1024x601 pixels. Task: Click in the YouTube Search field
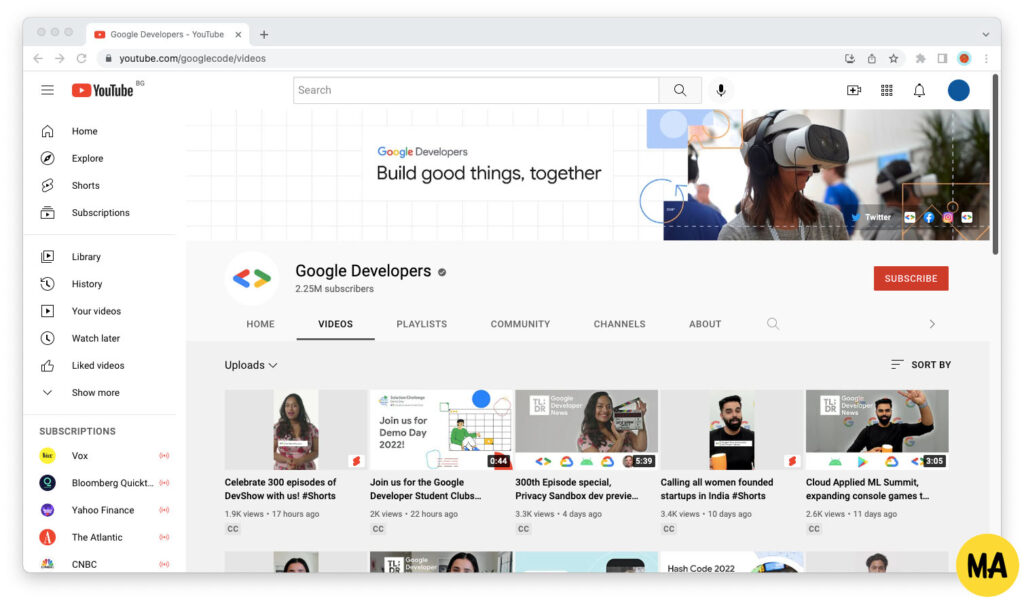pyautogui.click(x=476, y=90)
